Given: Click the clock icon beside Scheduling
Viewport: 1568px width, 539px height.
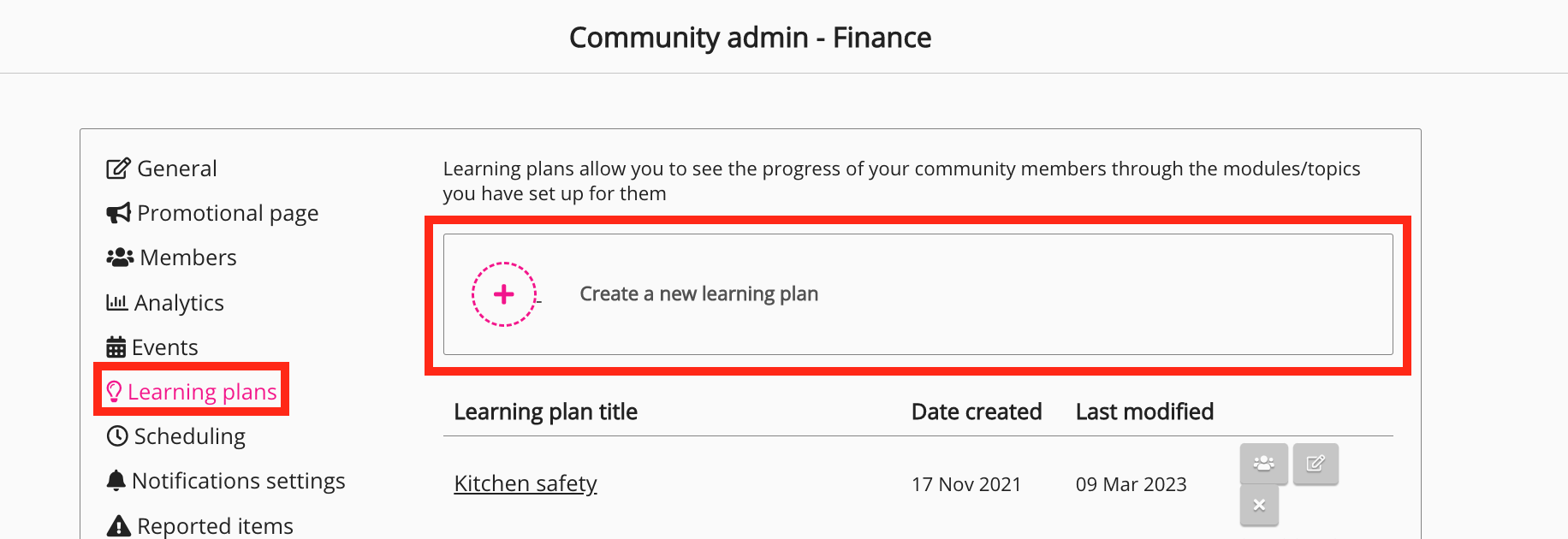Looking at the screenshot, I should tap(116, 436).
